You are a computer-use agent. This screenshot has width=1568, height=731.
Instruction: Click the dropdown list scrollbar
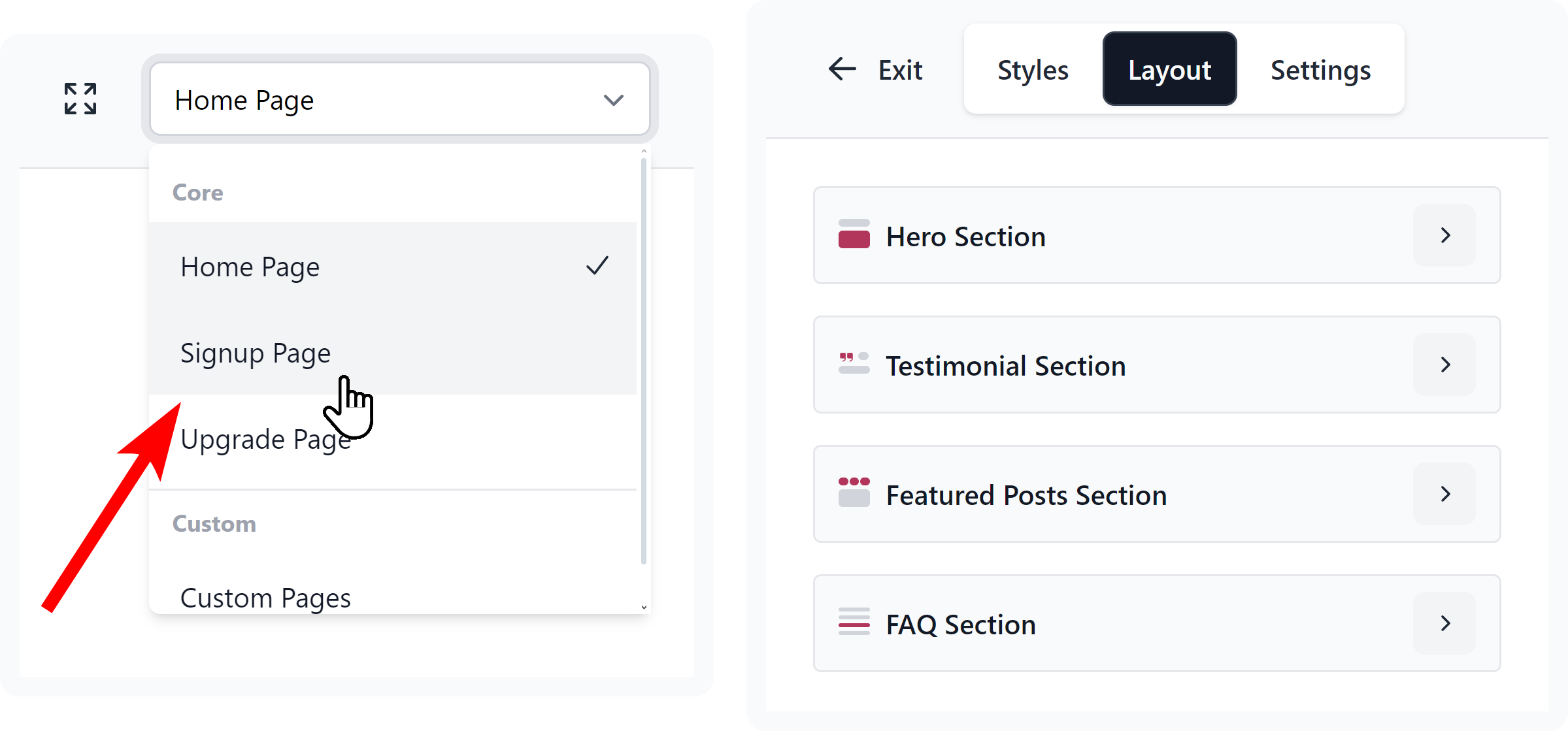(x=644, y=359)
